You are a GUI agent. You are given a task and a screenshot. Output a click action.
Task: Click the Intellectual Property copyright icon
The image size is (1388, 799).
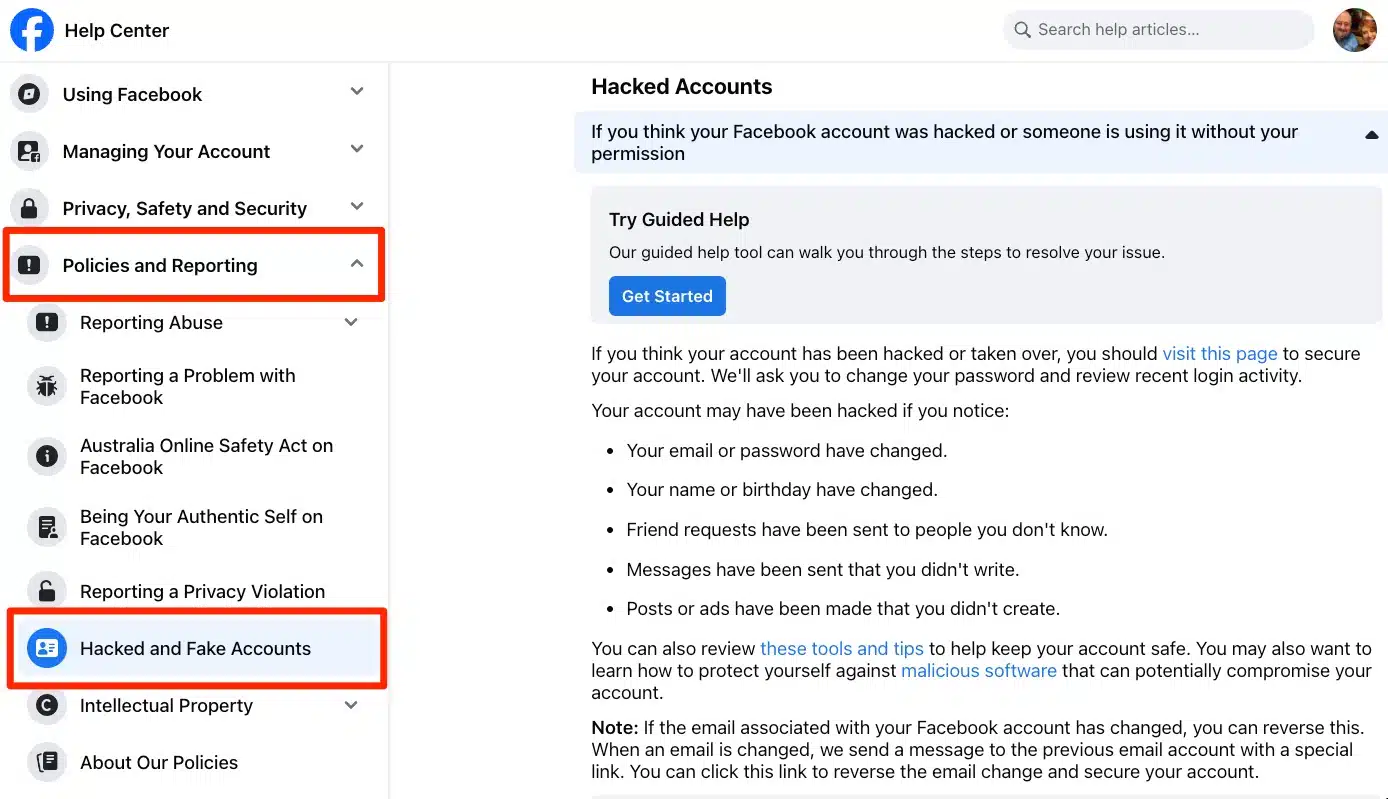(x=46, y=706)
